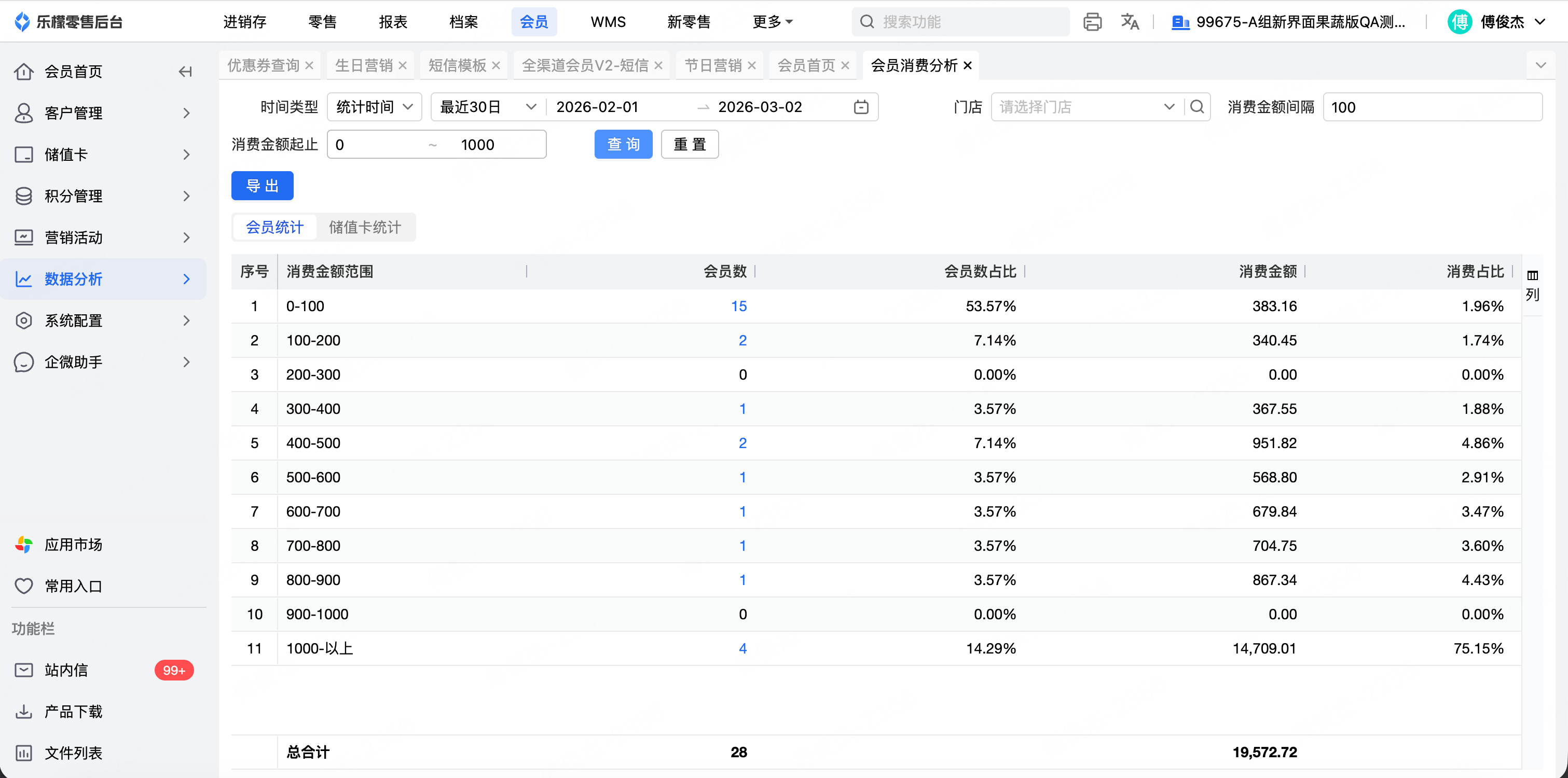The width and height of the screenshot is (1568, 778).
Task: Click member count 15 link in 0-100 row
Action: 738,306
